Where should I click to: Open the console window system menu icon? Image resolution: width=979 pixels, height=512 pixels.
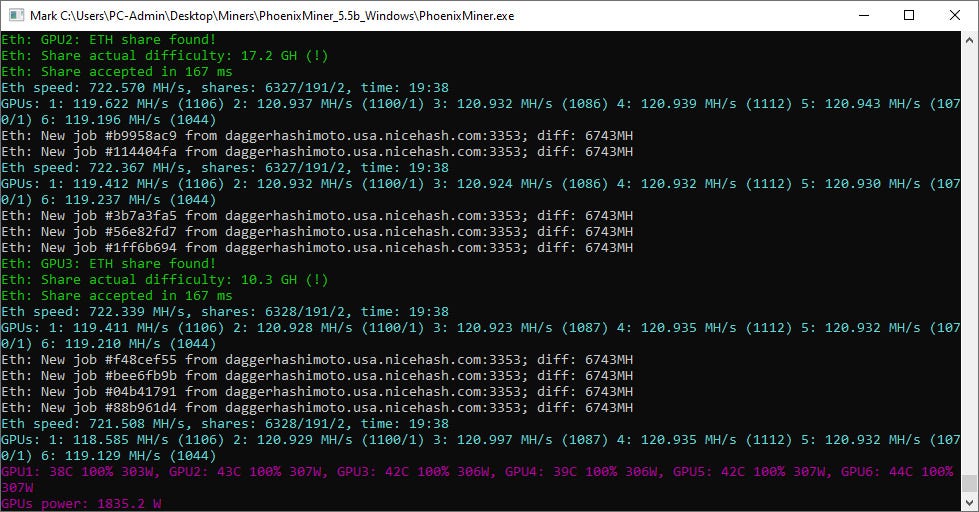tap(16, 15)
